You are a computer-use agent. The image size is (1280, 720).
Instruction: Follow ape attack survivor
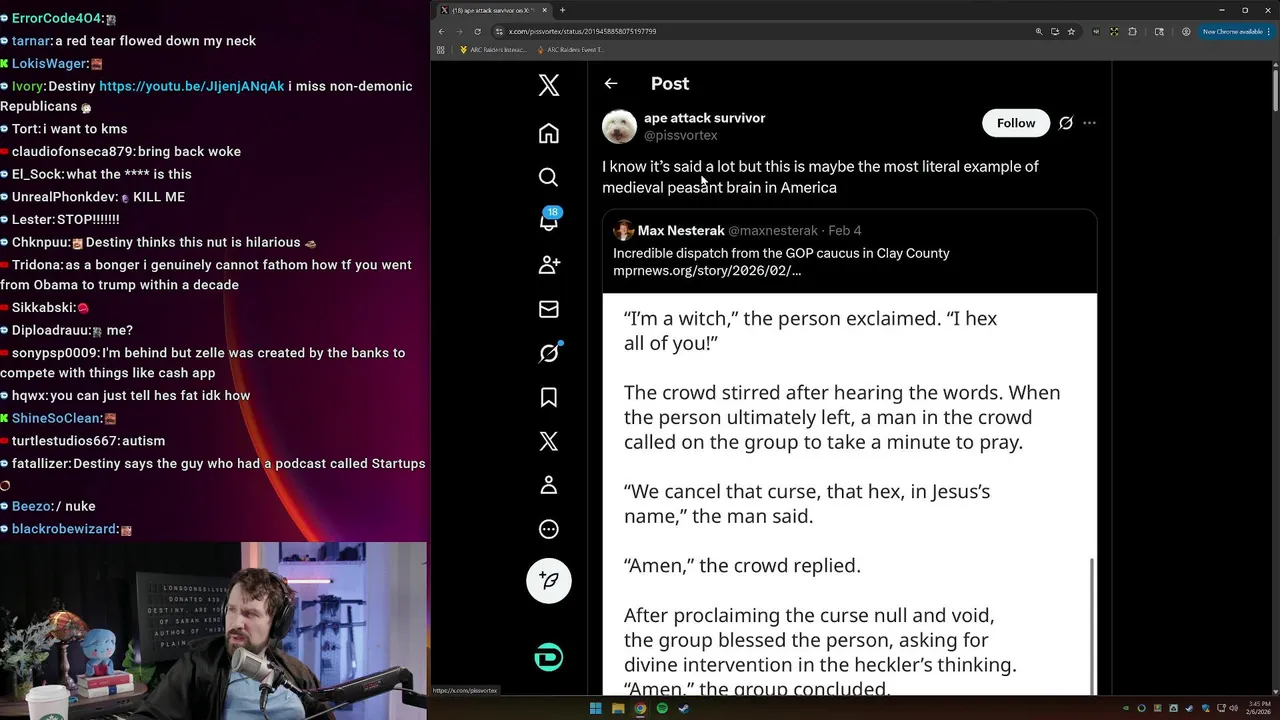pos(1016,123)
